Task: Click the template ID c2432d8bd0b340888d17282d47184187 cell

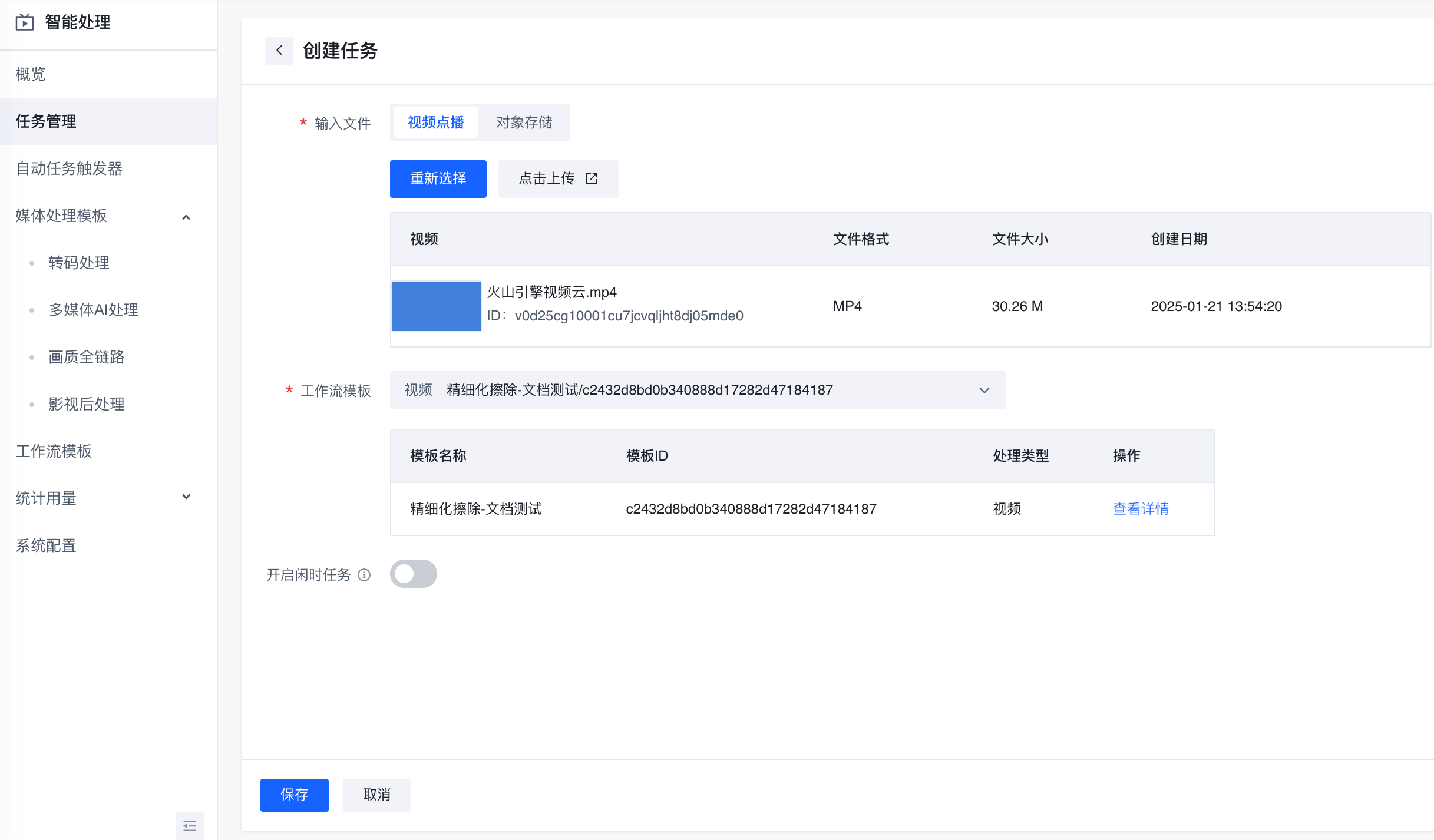Action: (751, 509)
